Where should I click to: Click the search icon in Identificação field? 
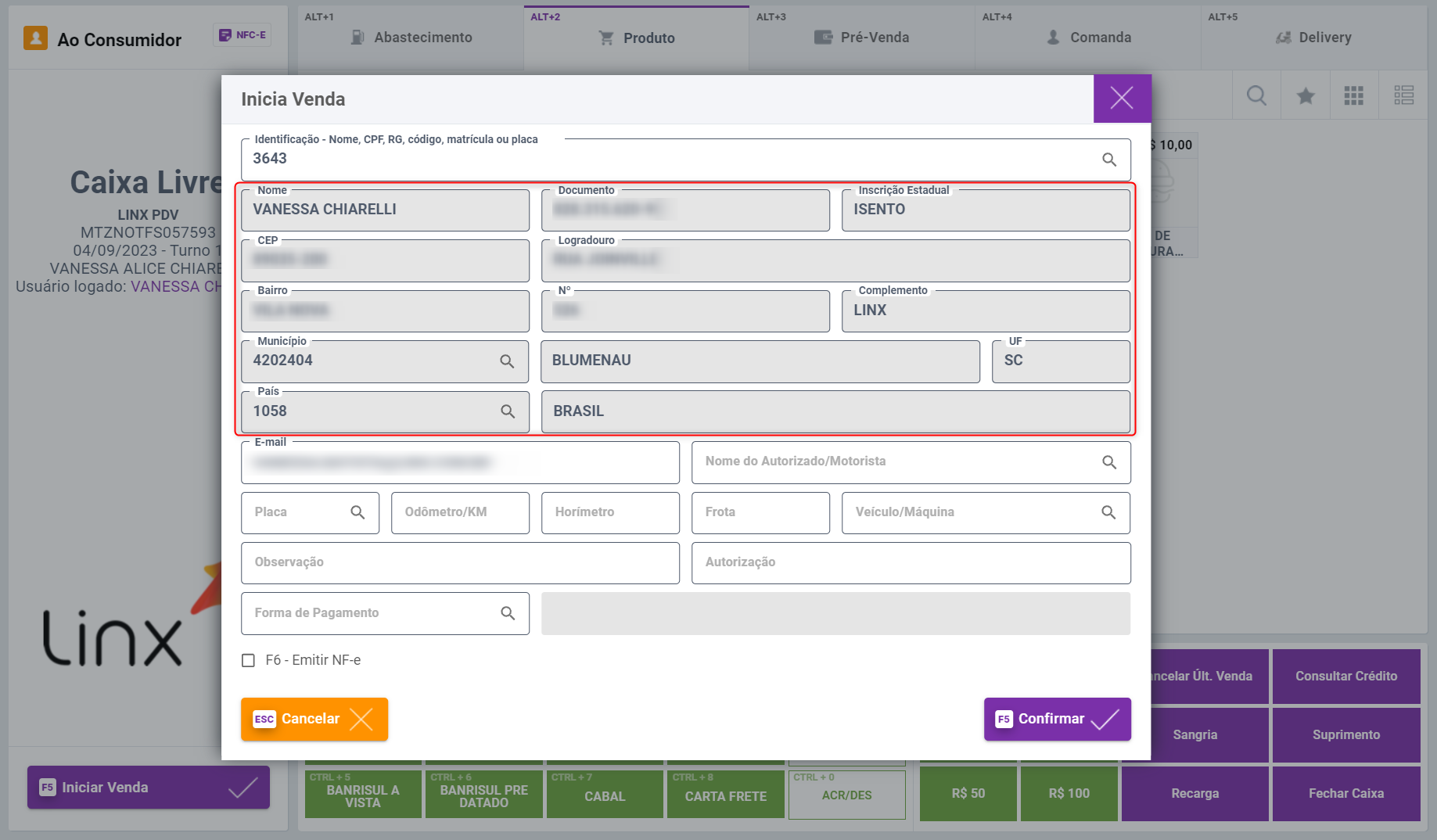1108,160
